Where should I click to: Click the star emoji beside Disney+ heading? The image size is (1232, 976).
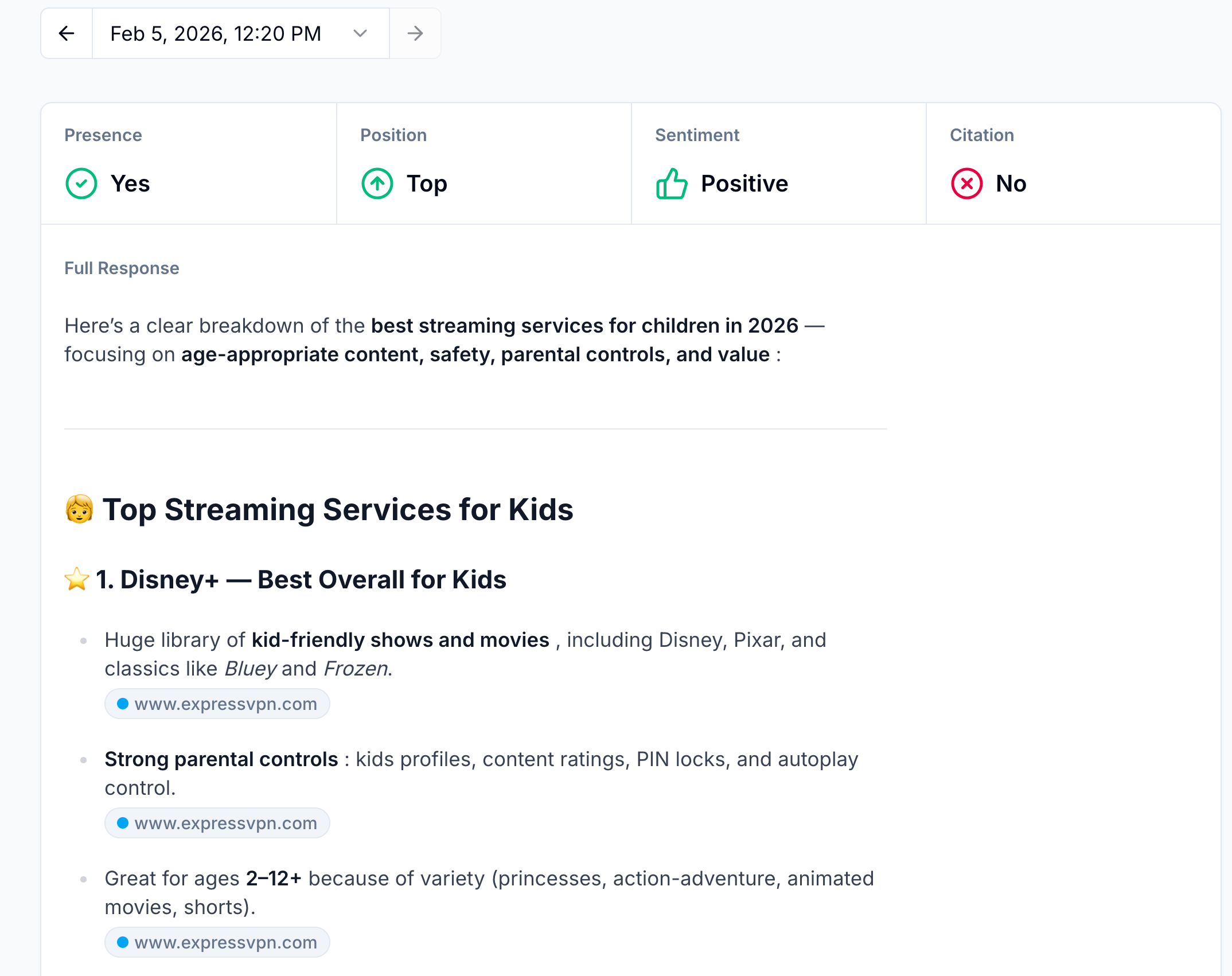(77, 579)
